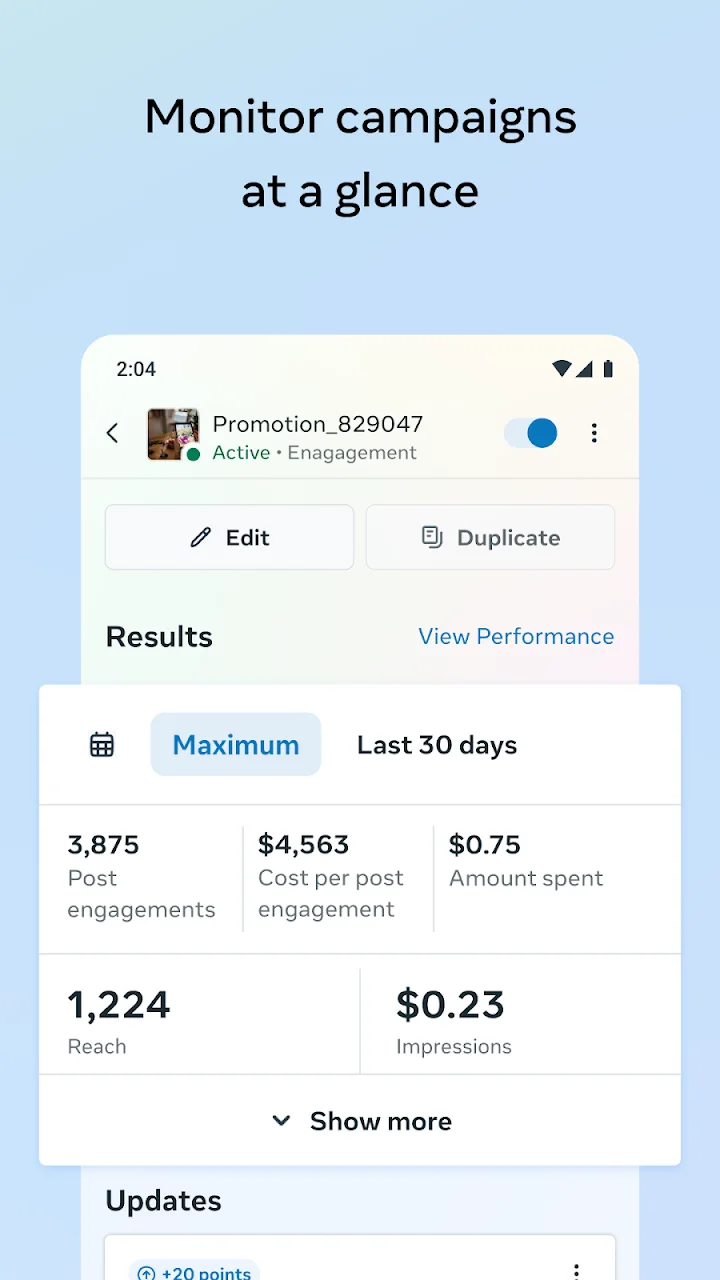The height and width of the screenshot is (1280, 720).
Task: Tap the +20 points badge
Action: tap(194, 1271)
